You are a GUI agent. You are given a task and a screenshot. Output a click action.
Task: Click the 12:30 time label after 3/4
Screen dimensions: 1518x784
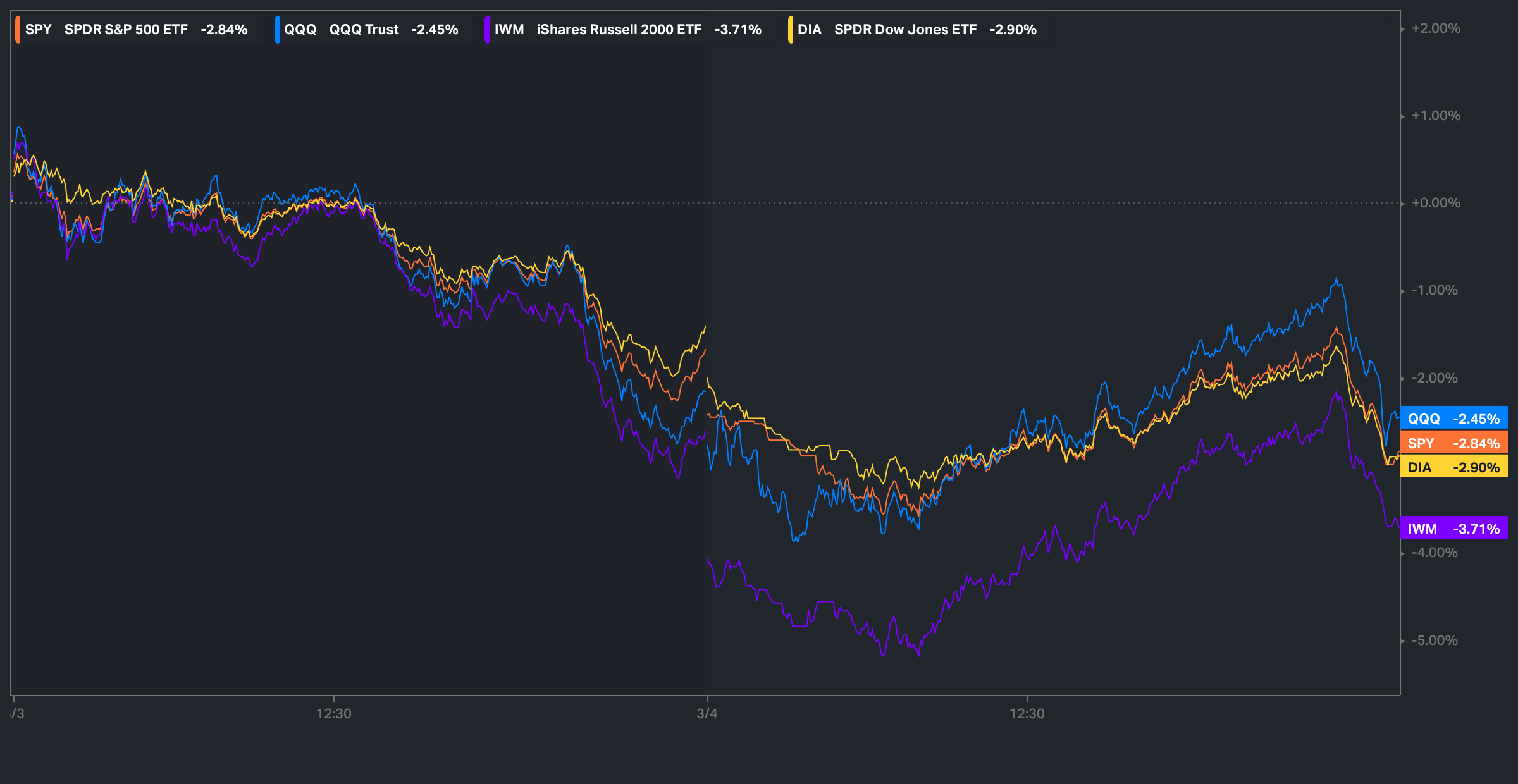[1027, 714]
